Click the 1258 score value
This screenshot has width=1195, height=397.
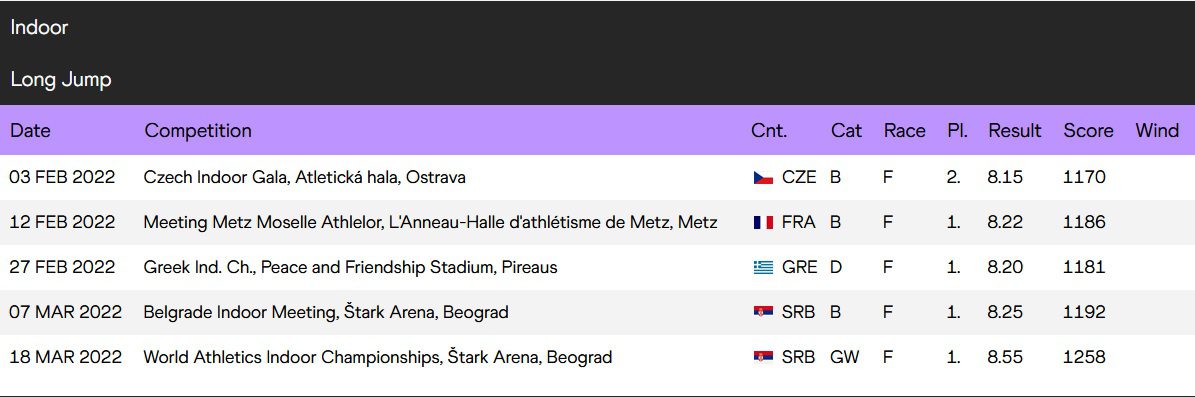[1084, 357]
